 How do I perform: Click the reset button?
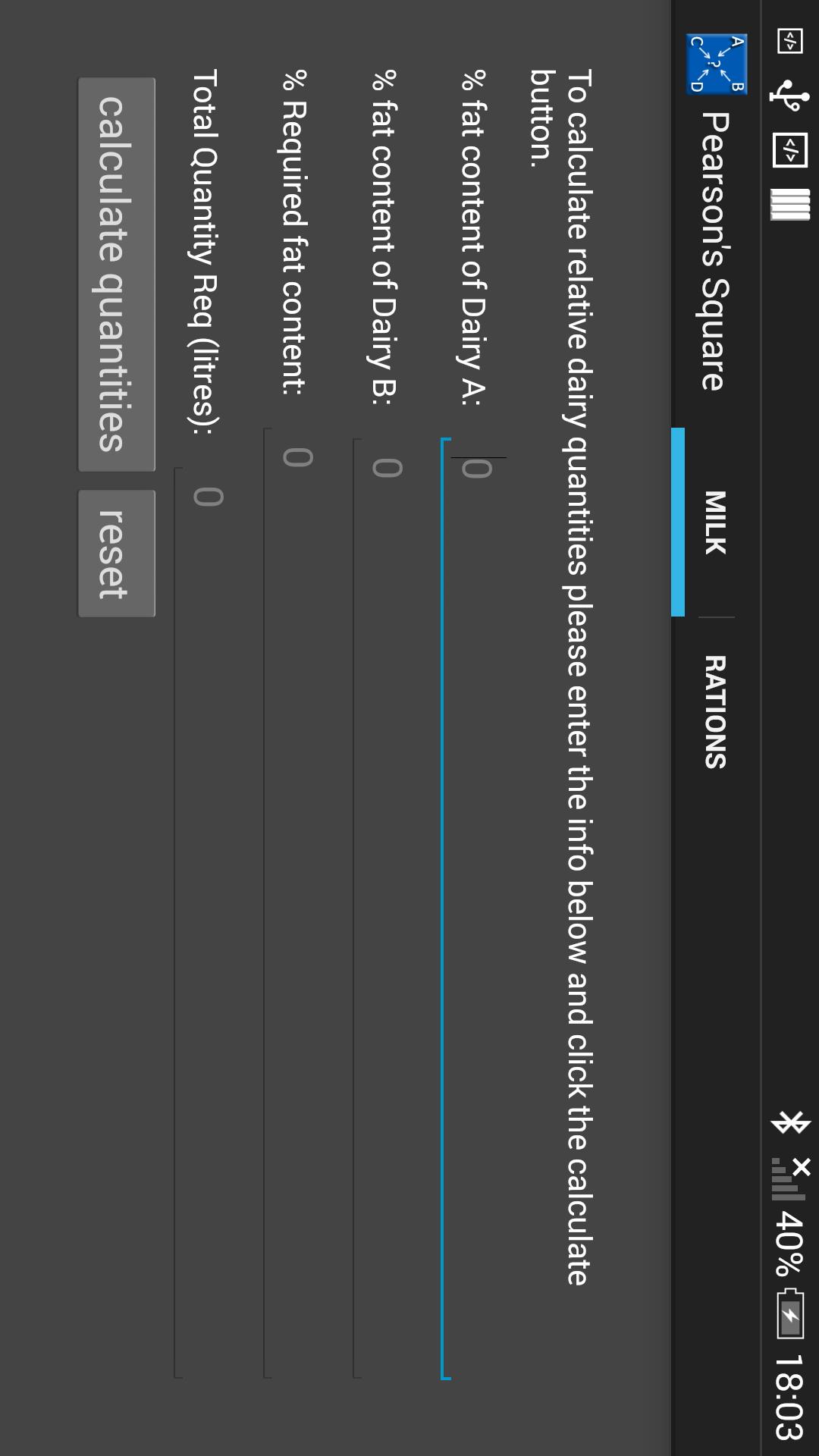click(x=117, y=554)
